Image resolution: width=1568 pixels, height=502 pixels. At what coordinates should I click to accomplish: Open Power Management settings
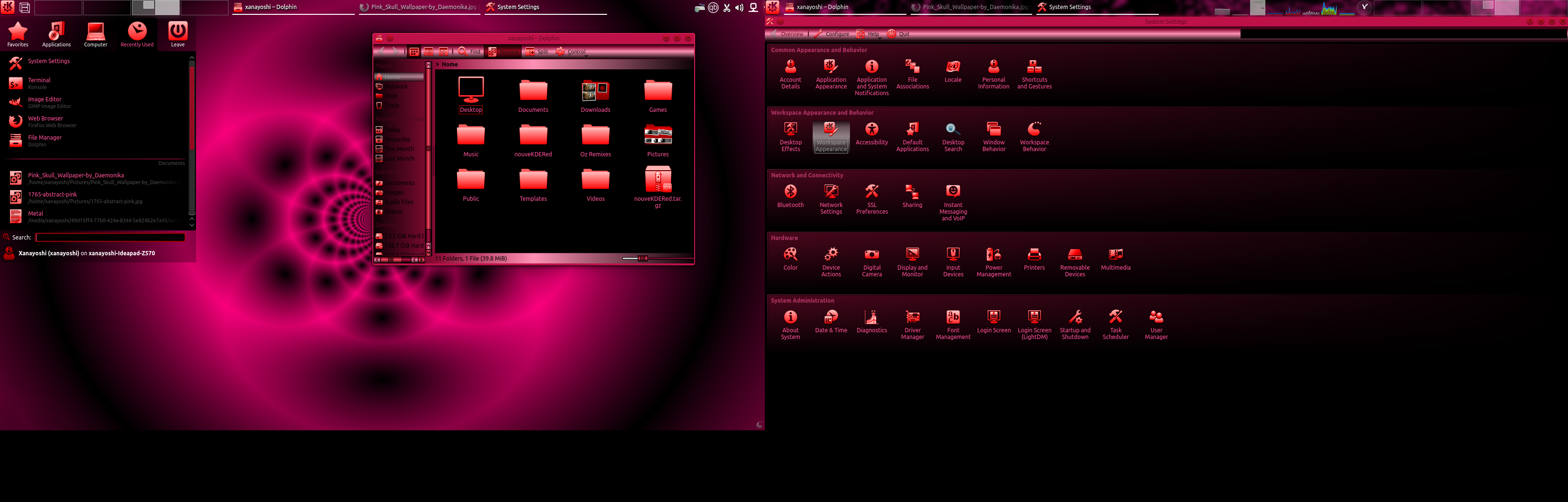pos(993,262)
